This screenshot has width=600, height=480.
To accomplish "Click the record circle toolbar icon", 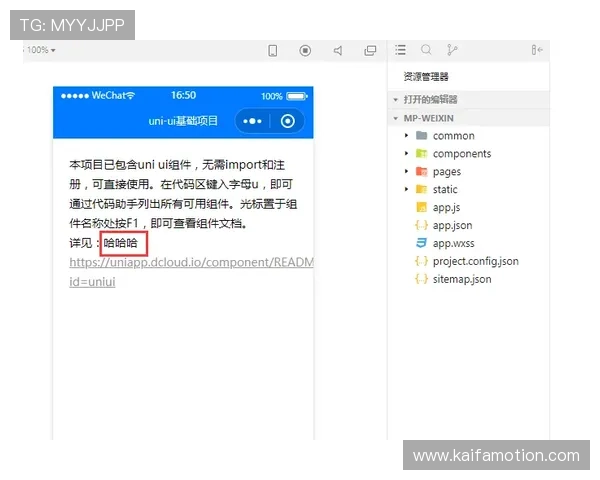I will (305, 51).
